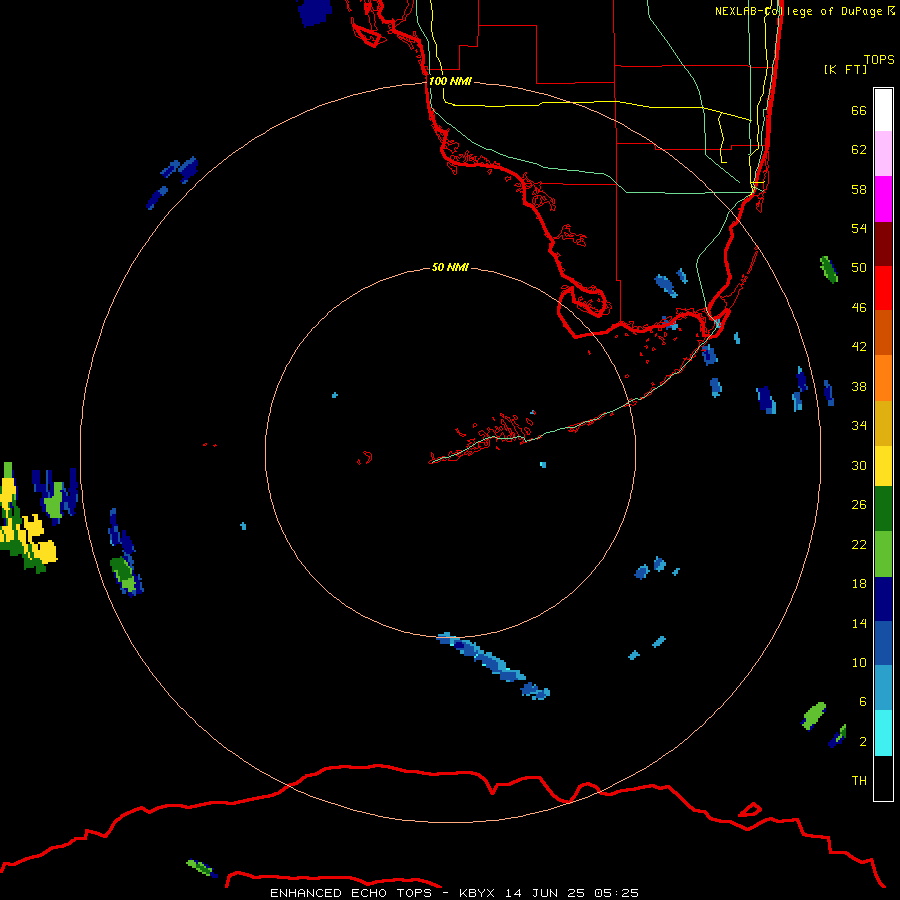900x900 pixels.
Task: Click the legend scale value "62"
Action: click(x=859, y=150)
